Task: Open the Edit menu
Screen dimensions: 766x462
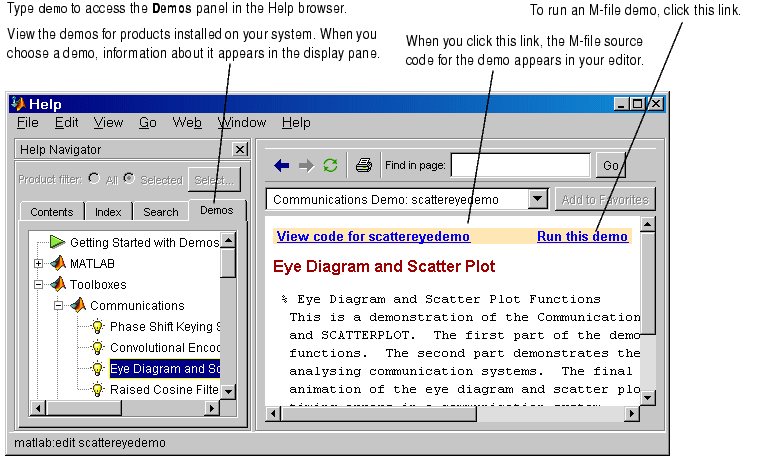Action: click(66, 123)
